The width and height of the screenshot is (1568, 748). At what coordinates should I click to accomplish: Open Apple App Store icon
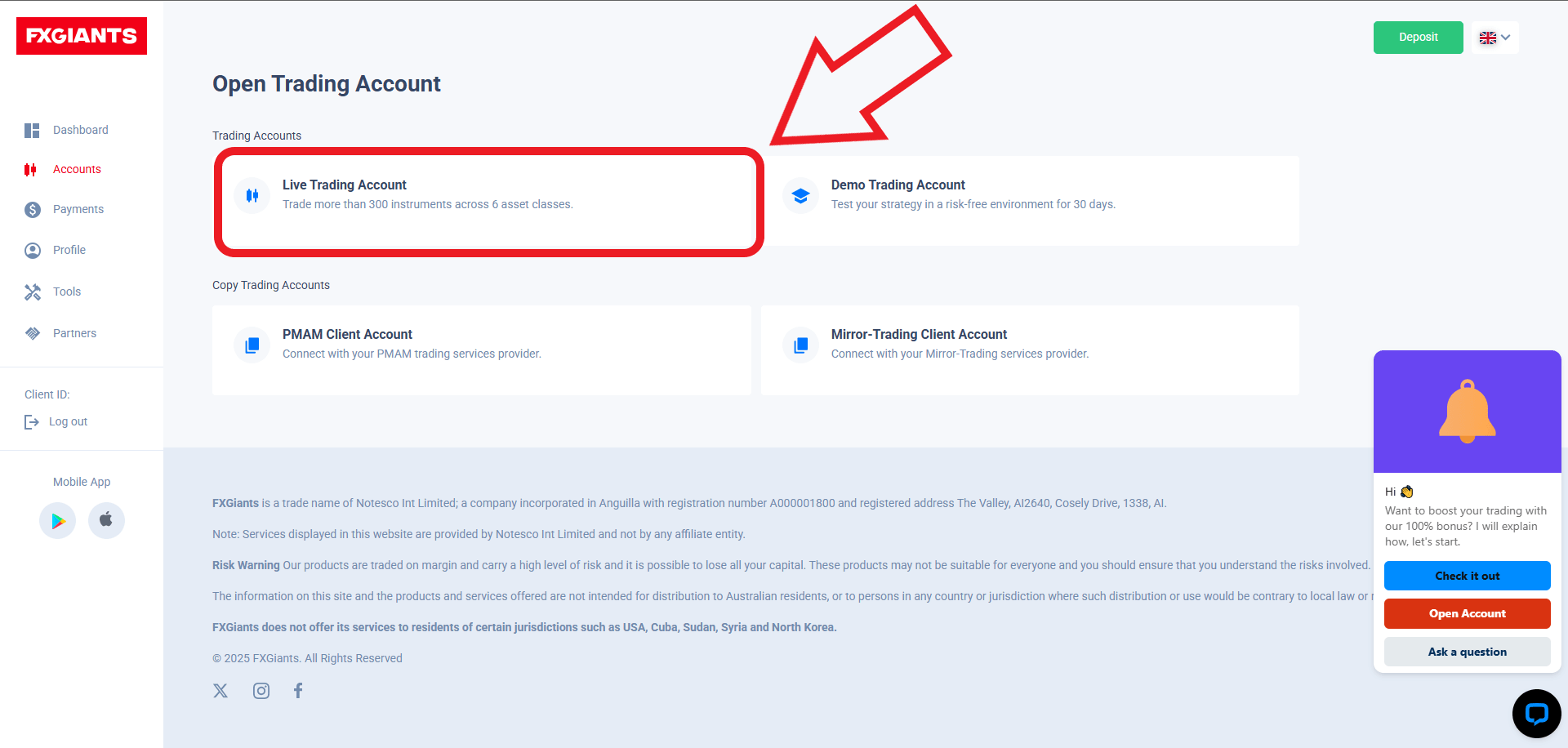[x=106, y=520]
